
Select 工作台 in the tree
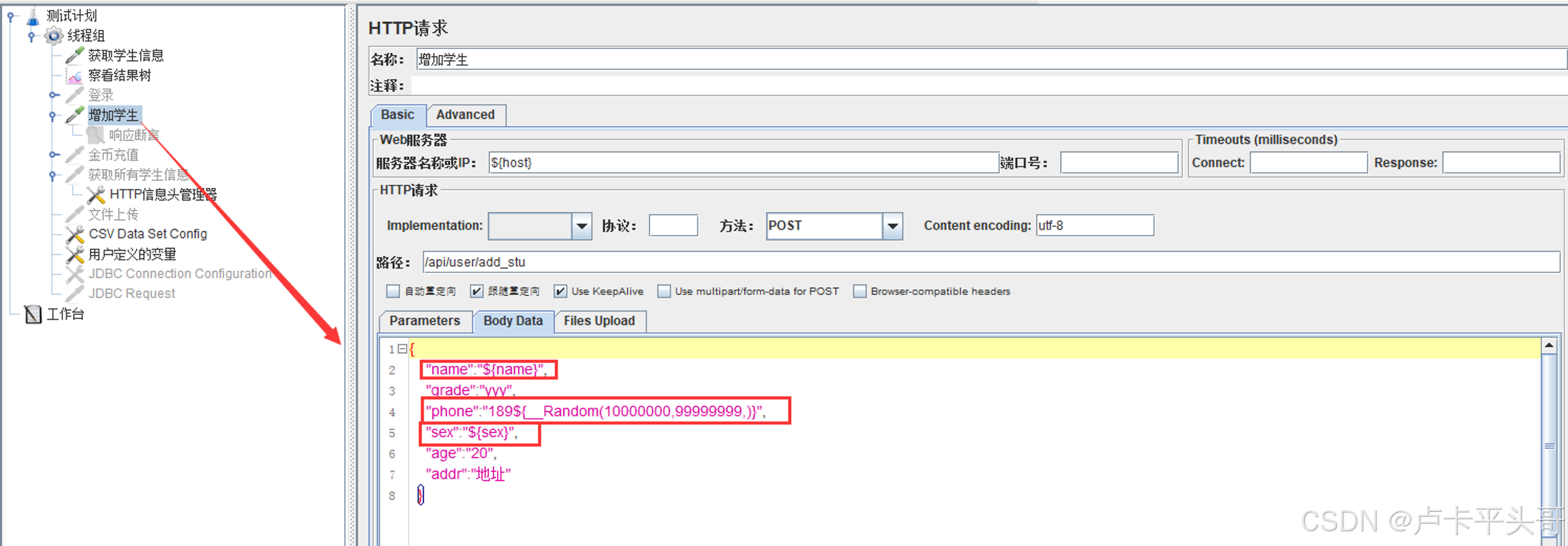(65, 314)
